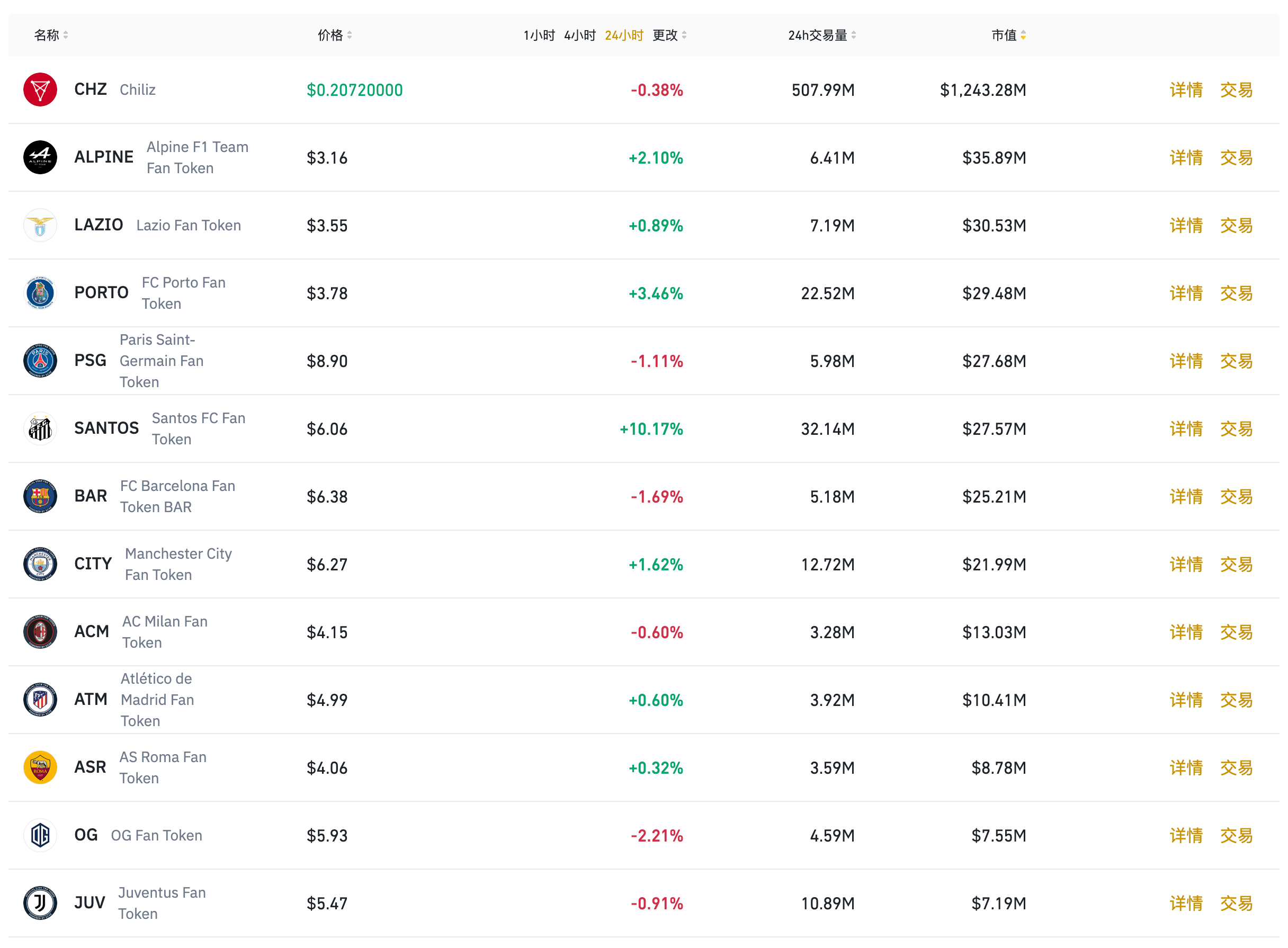
Task: Click the Atlético de Madrid crest icon
Action: coord(40,699)
